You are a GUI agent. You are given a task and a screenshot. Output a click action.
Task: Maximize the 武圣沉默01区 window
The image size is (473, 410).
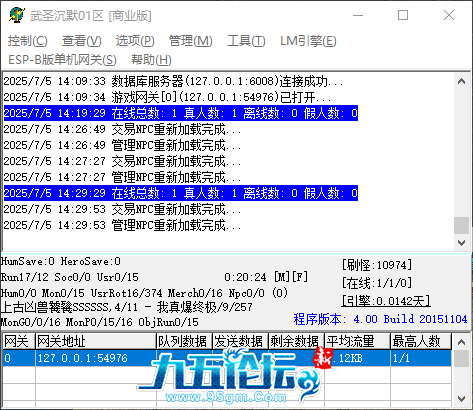click(403, 15)
